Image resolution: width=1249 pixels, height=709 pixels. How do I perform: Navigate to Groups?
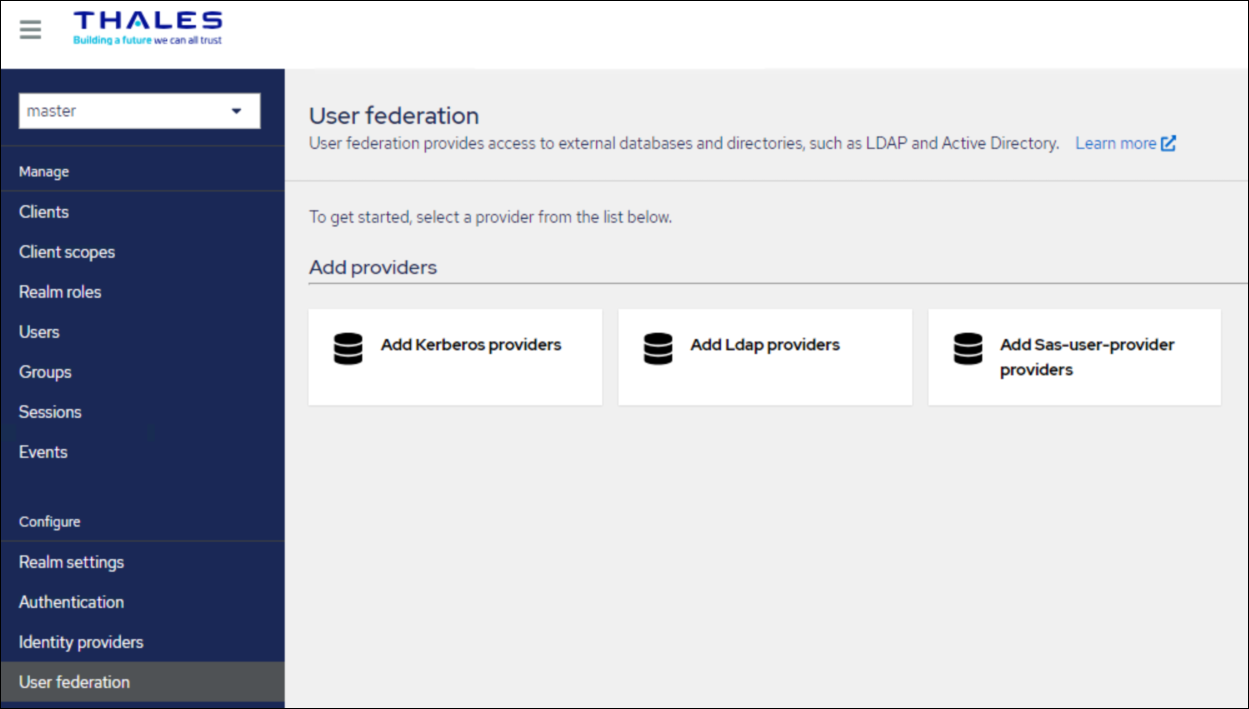(45, 372)
